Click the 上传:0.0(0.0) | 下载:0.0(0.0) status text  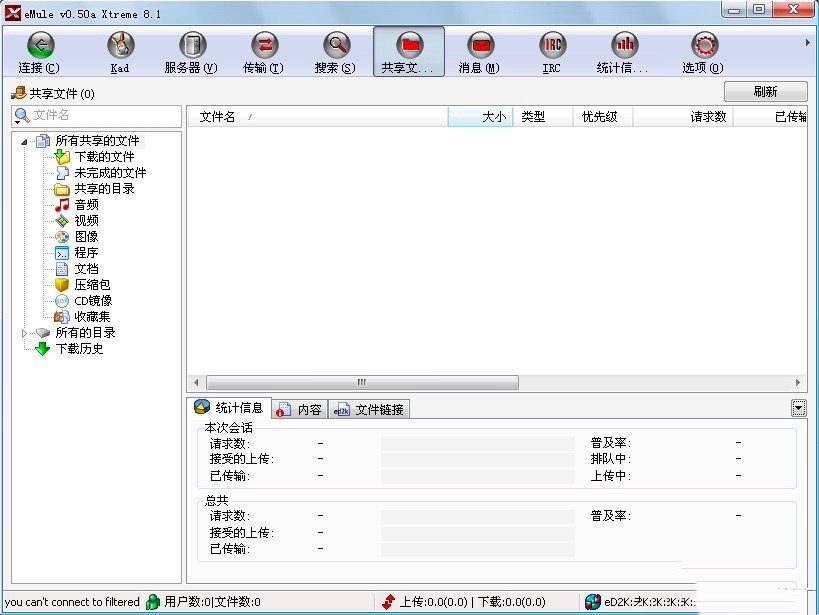tap(472, 602)
